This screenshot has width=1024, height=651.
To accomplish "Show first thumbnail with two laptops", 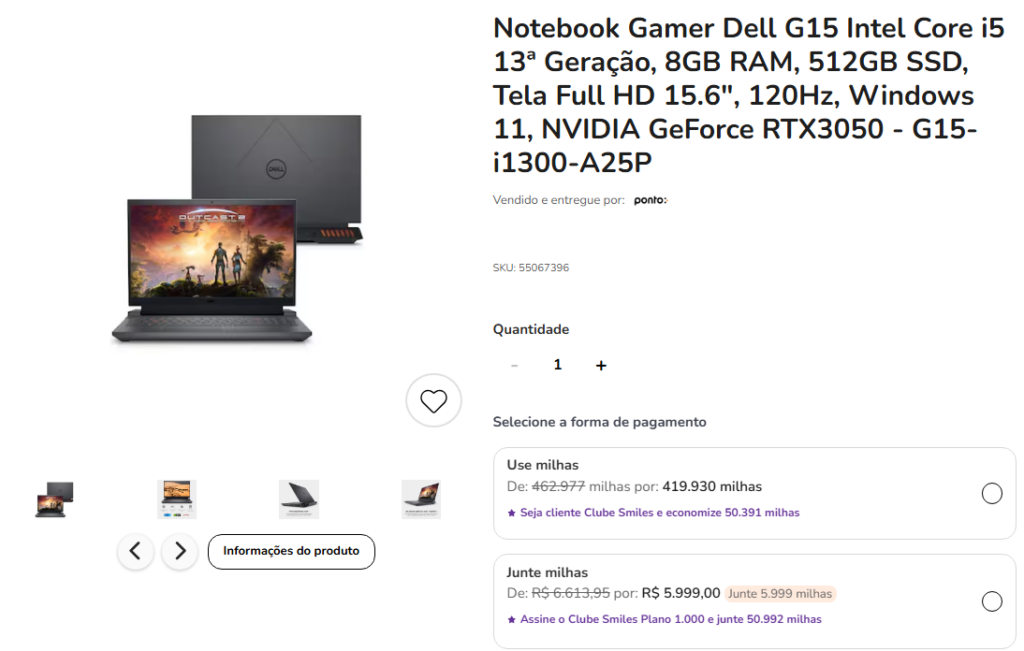I will [54, 500].
